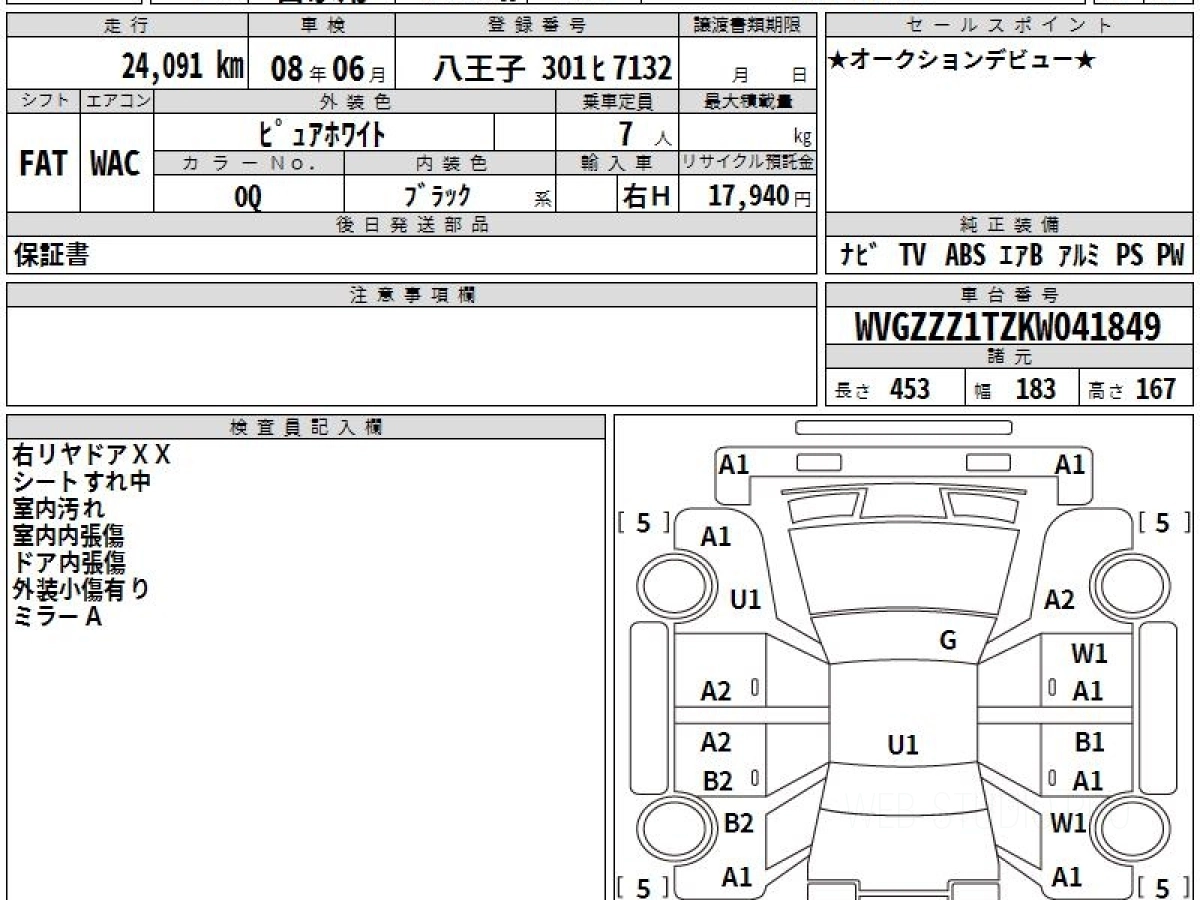The width and height of the screenshot is (1200, 900).
Task: Click the inspection date 08年06月
Action: point(327,68)
